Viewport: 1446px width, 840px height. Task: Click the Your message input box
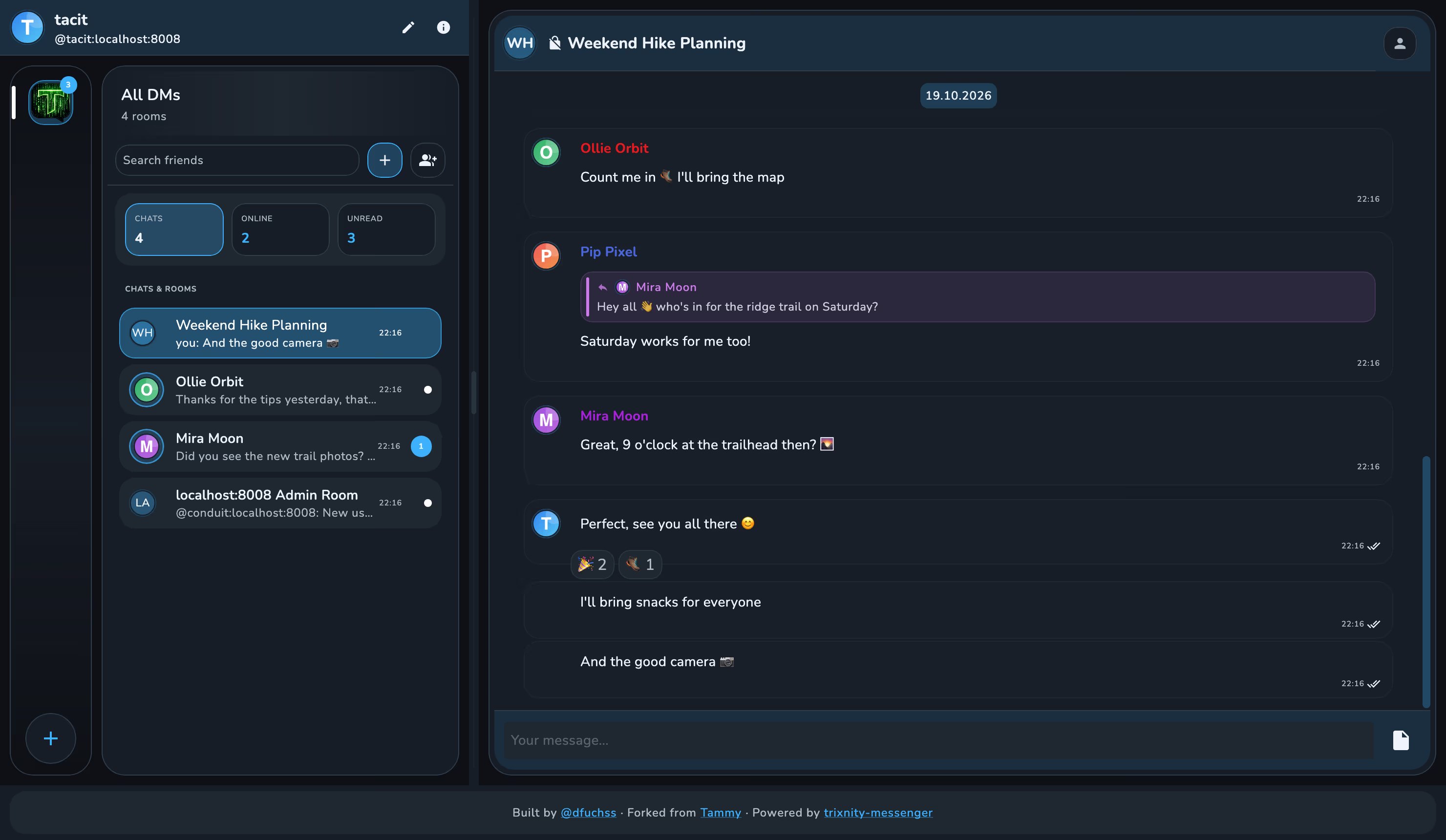[939, 740]
